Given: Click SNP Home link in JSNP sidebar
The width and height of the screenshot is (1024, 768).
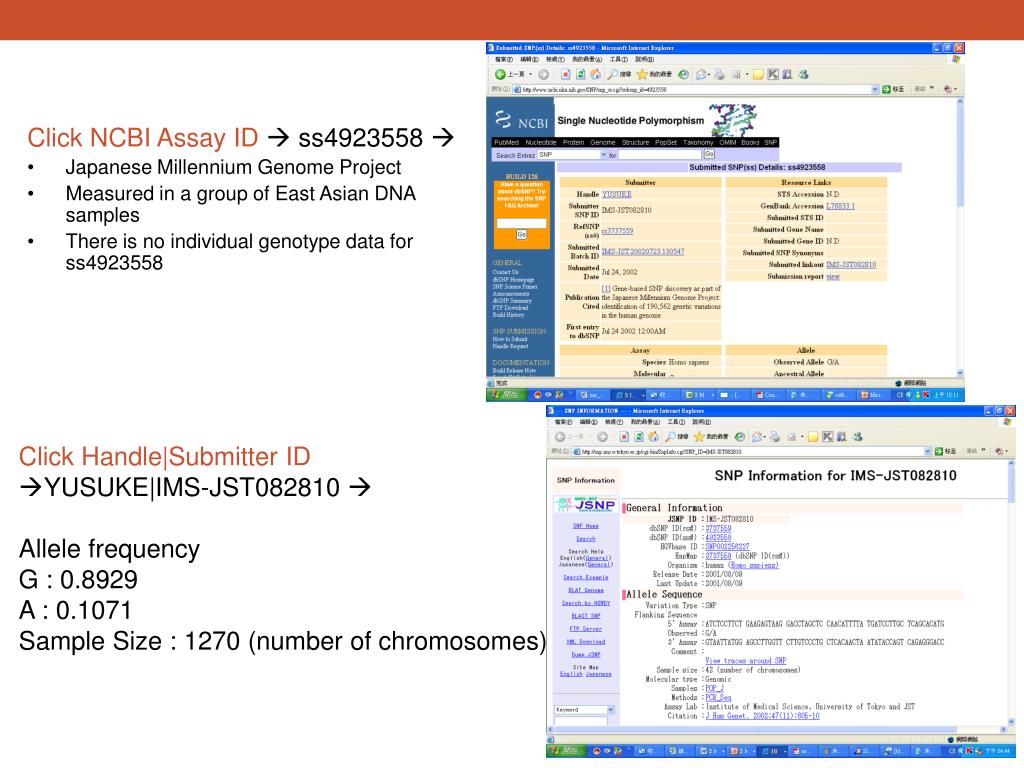Looking at the screenshot, I should [x=586, y=526].
